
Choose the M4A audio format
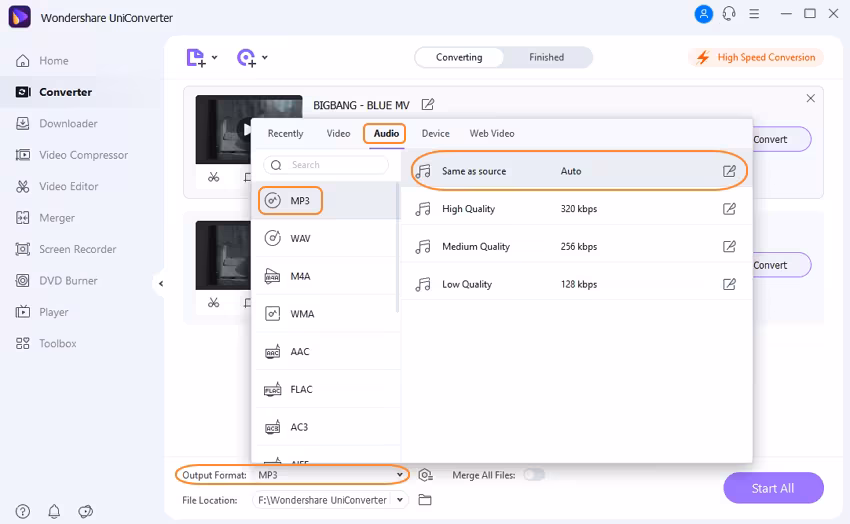pos(326,276)
